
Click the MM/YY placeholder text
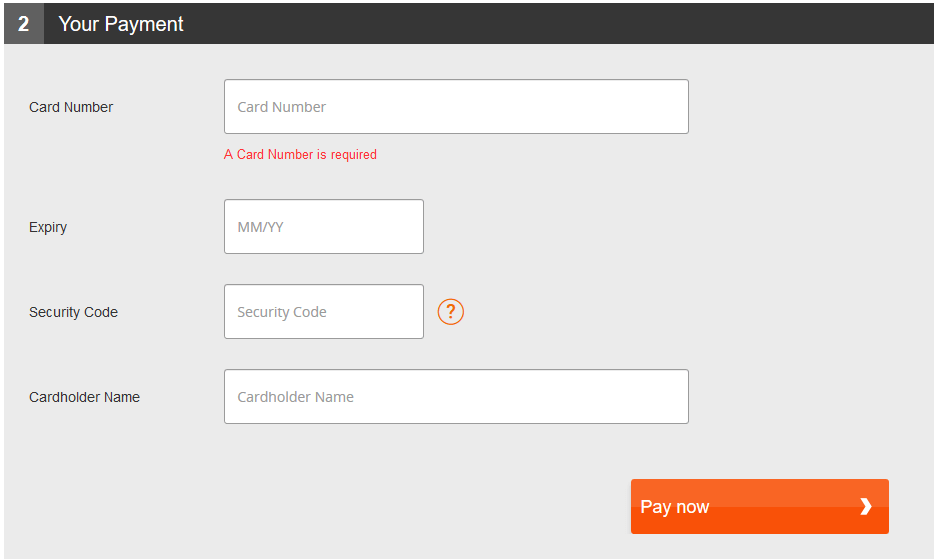[x=260, y=227]
